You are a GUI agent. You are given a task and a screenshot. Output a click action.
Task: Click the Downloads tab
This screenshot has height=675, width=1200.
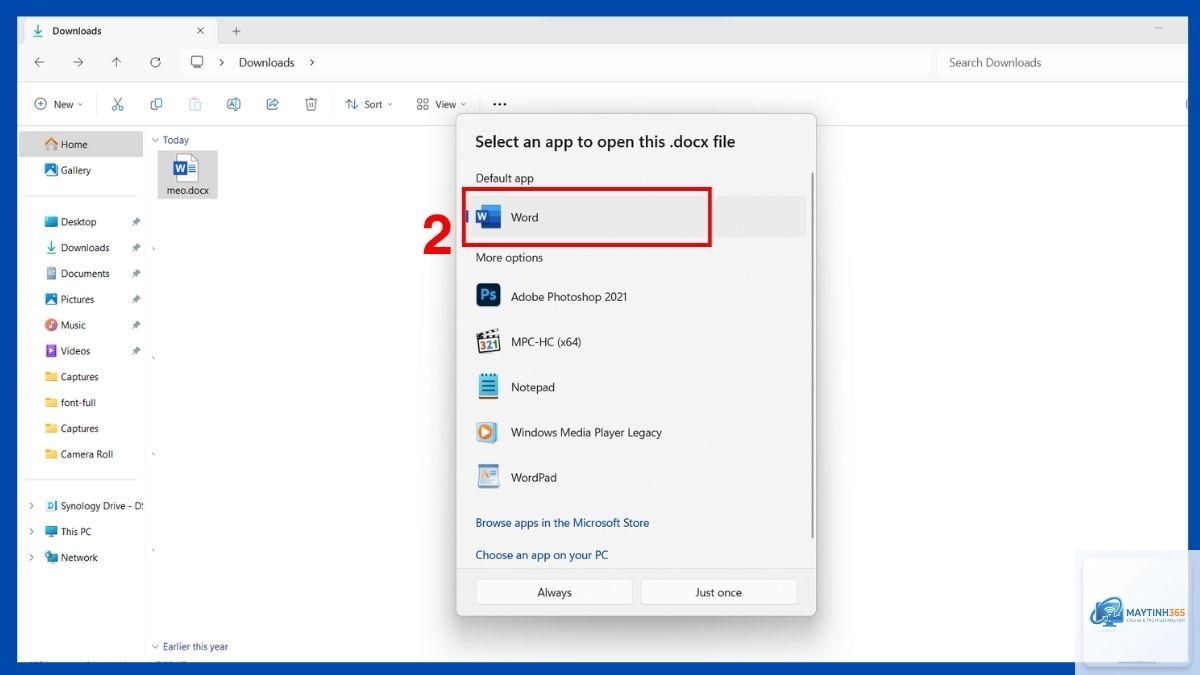click(x=120, y=31)
